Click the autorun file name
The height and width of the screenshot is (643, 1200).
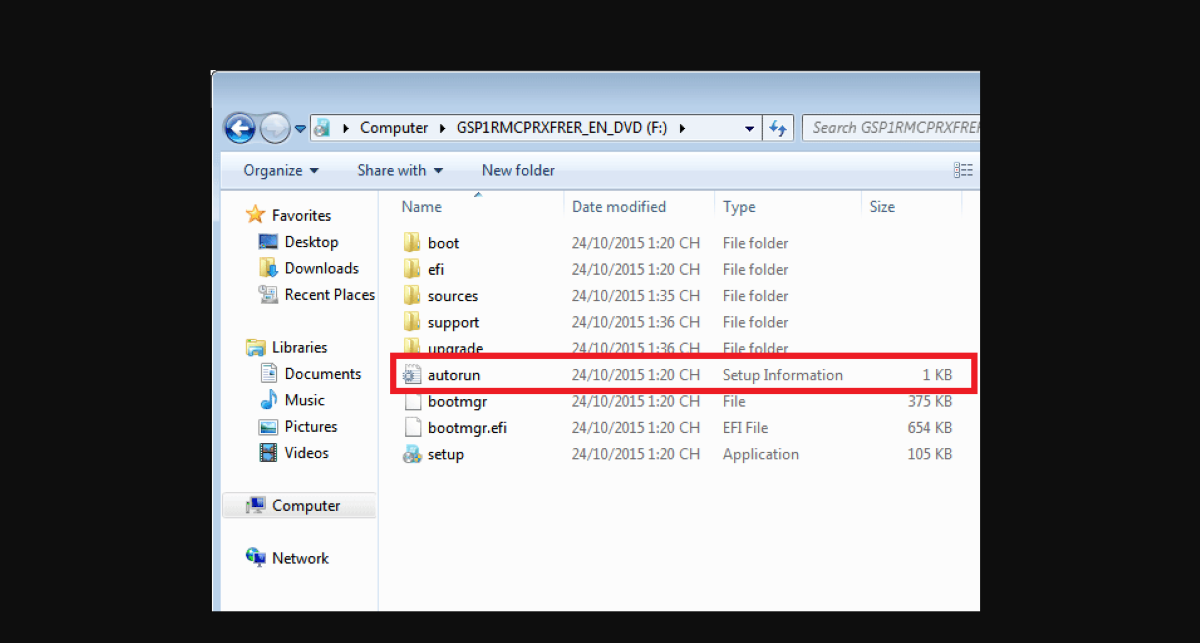tap(454, 375)
